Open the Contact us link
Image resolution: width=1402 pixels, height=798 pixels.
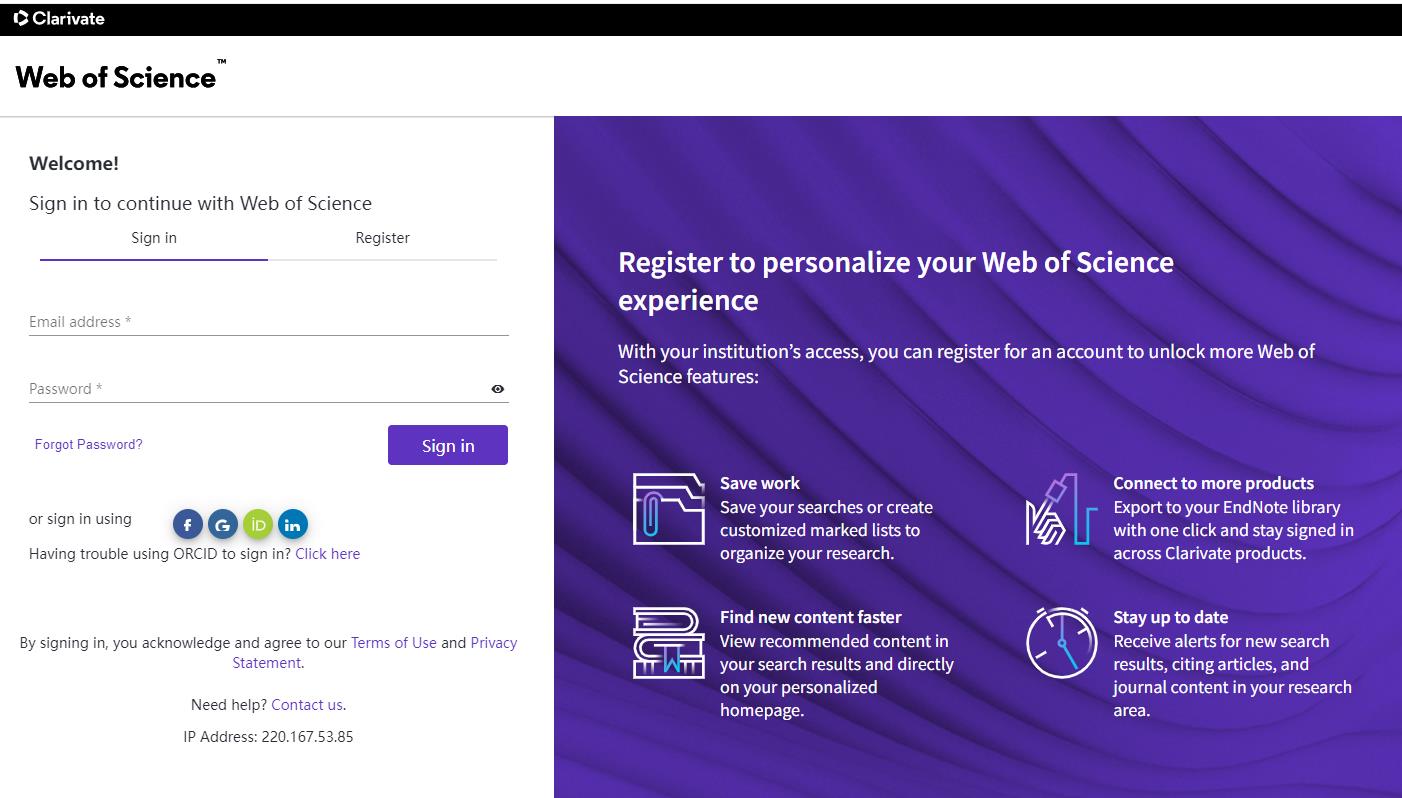click(307, 705)
